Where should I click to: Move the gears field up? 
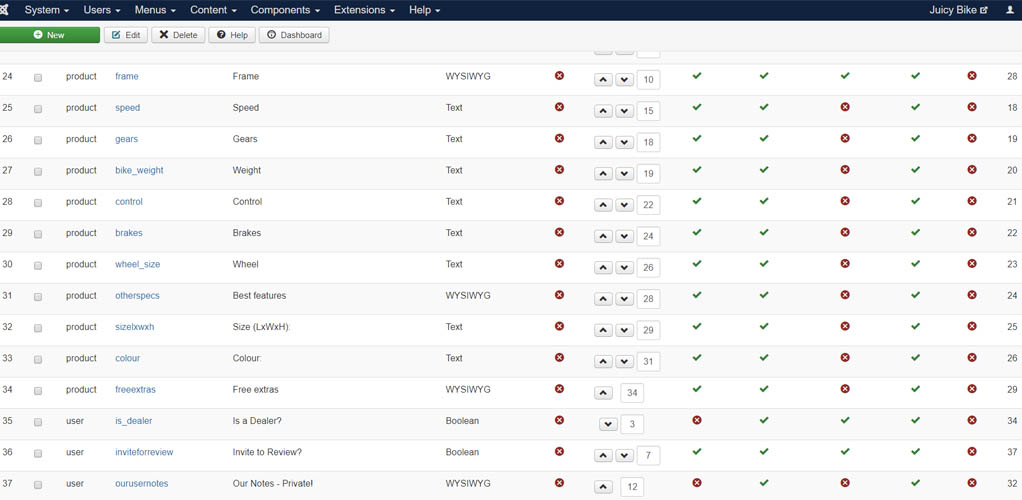coord(604,142)
